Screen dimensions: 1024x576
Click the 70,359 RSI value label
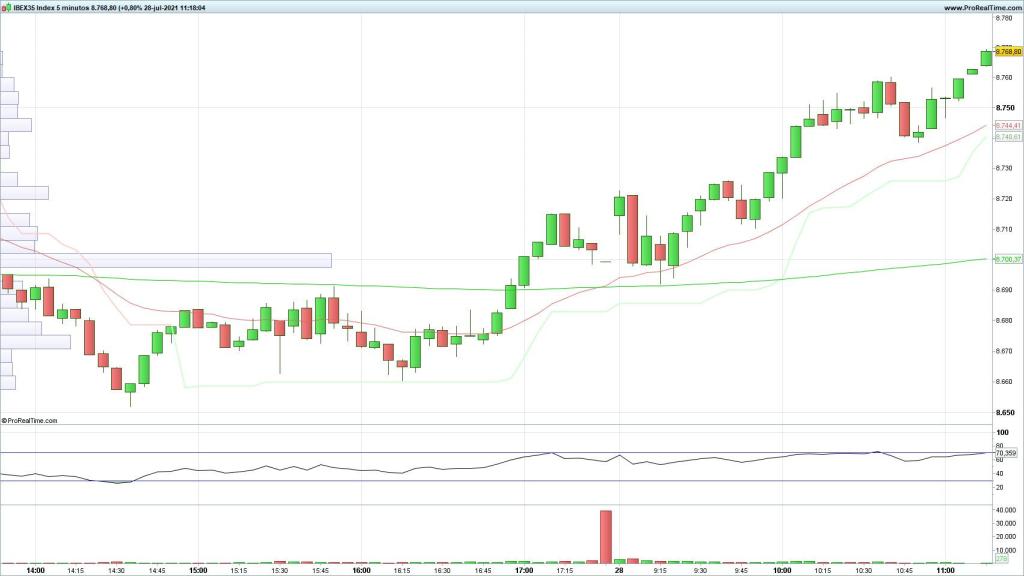point(1006,453)
